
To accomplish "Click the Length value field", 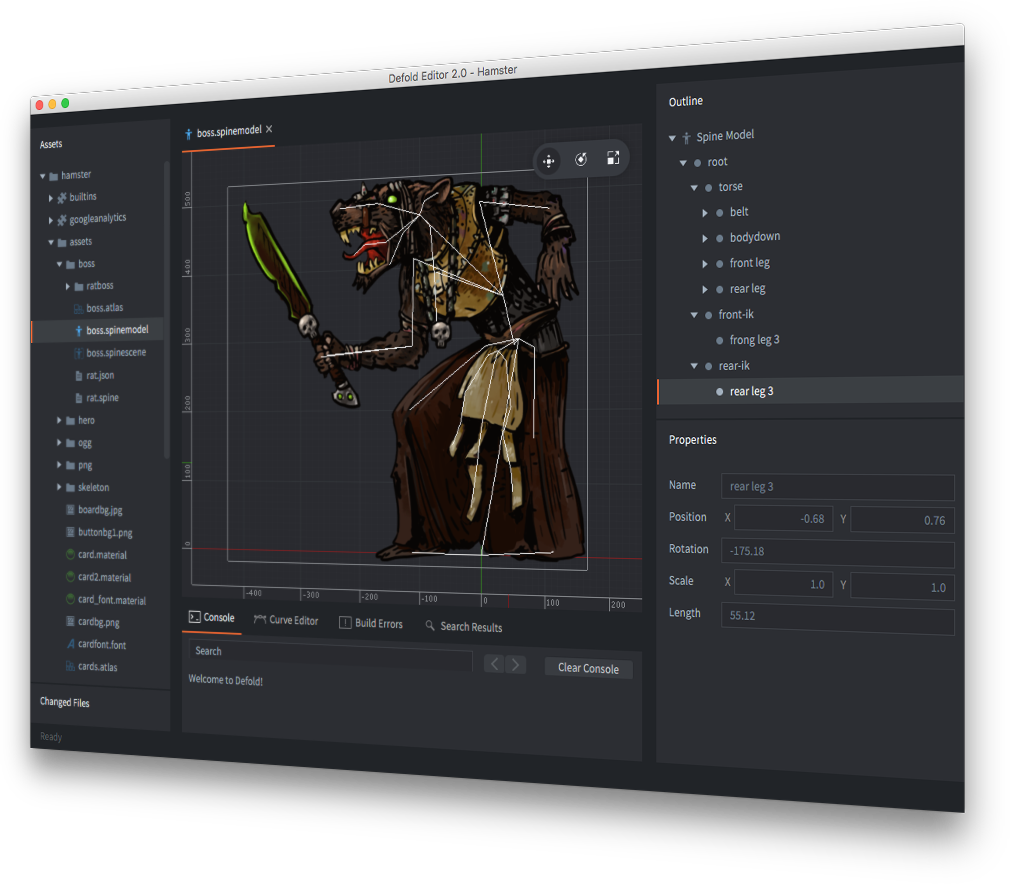I will coord(837,619).
